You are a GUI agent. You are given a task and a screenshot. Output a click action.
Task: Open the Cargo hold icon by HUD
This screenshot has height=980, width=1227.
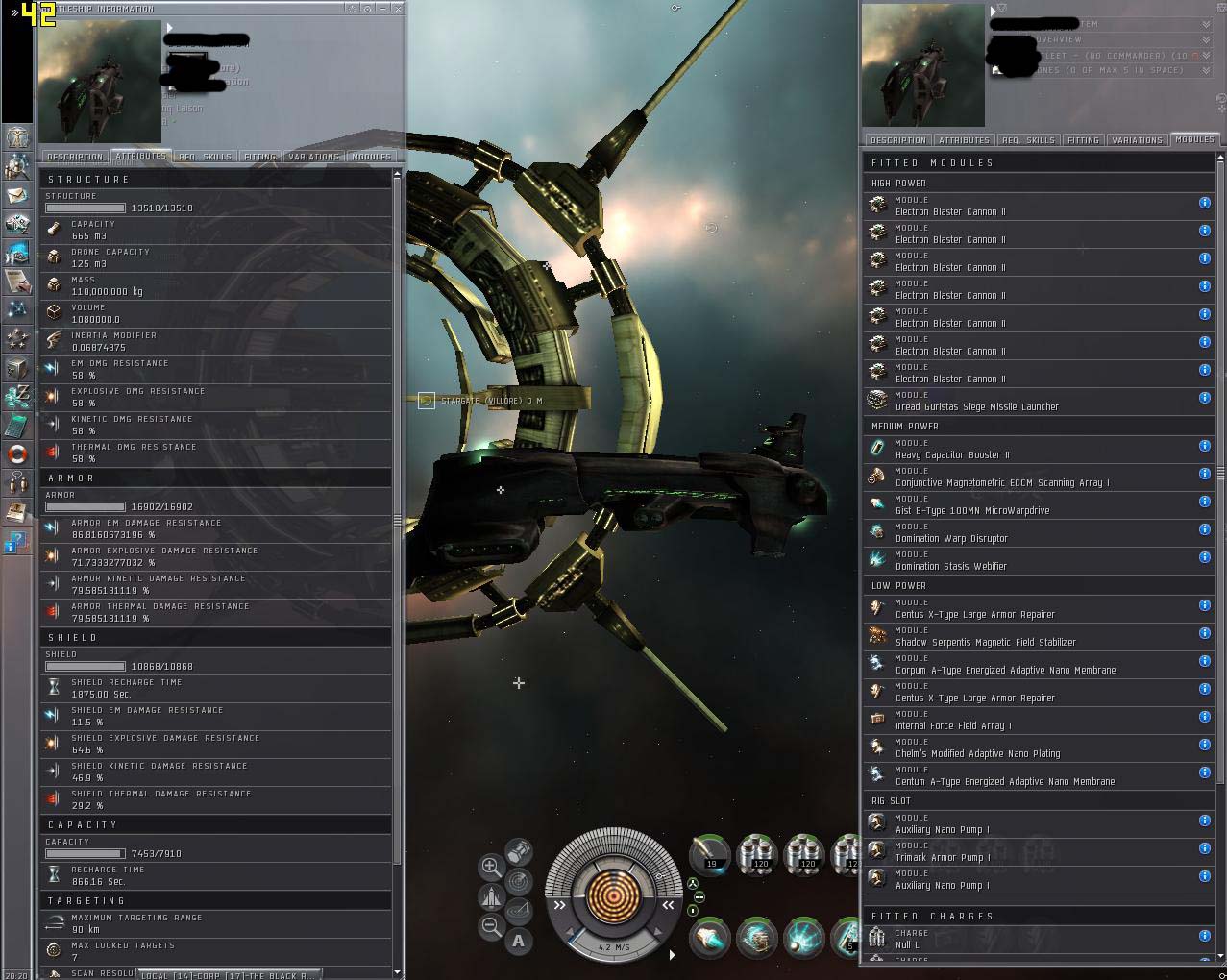(x=519, y=851)
